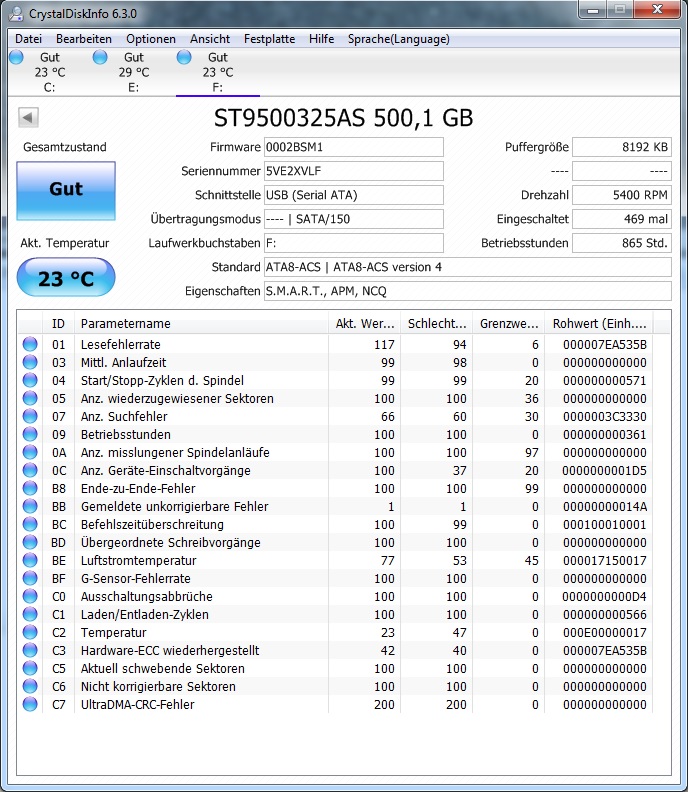
Task: Select the F: drive tab
Action: [x=218, y=72]
